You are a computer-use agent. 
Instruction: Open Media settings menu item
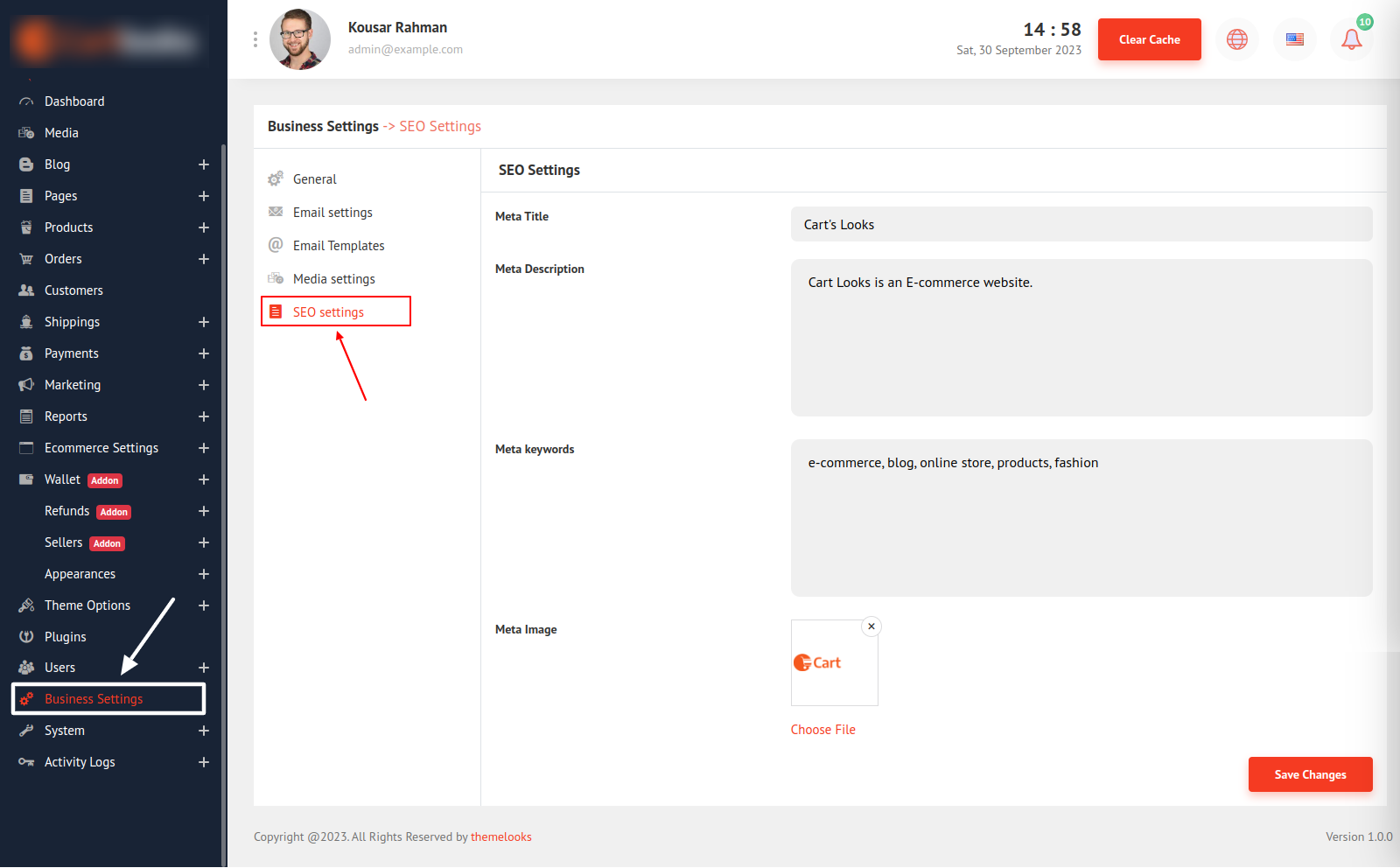pos(333,279)
